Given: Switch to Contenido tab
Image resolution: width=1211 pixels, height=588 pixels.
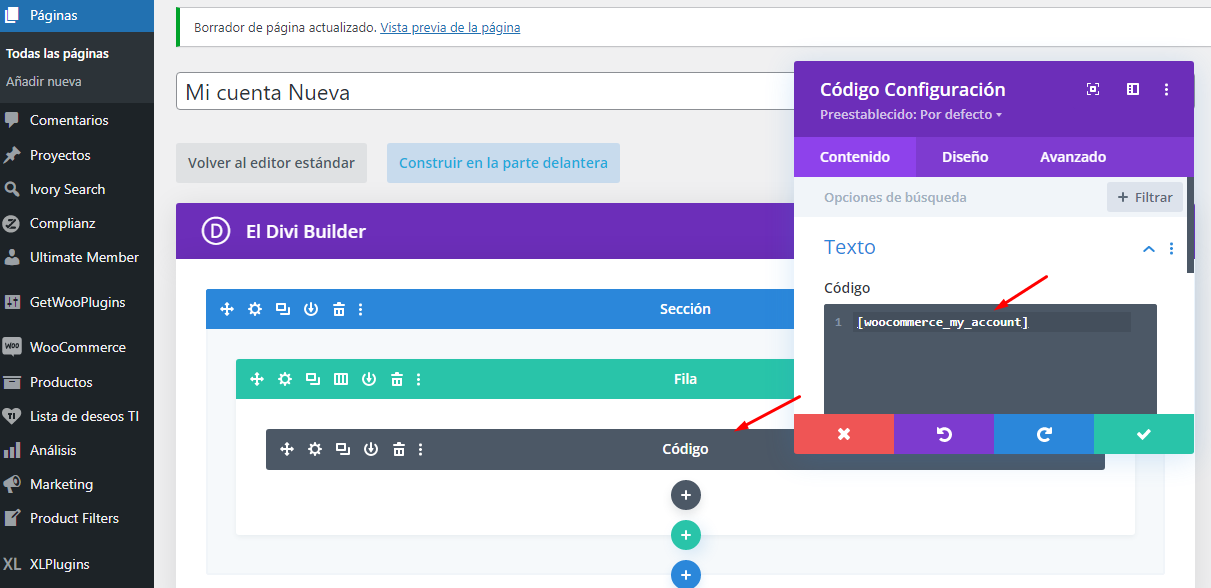Looking at the screenshot, I should pos(855,157).
